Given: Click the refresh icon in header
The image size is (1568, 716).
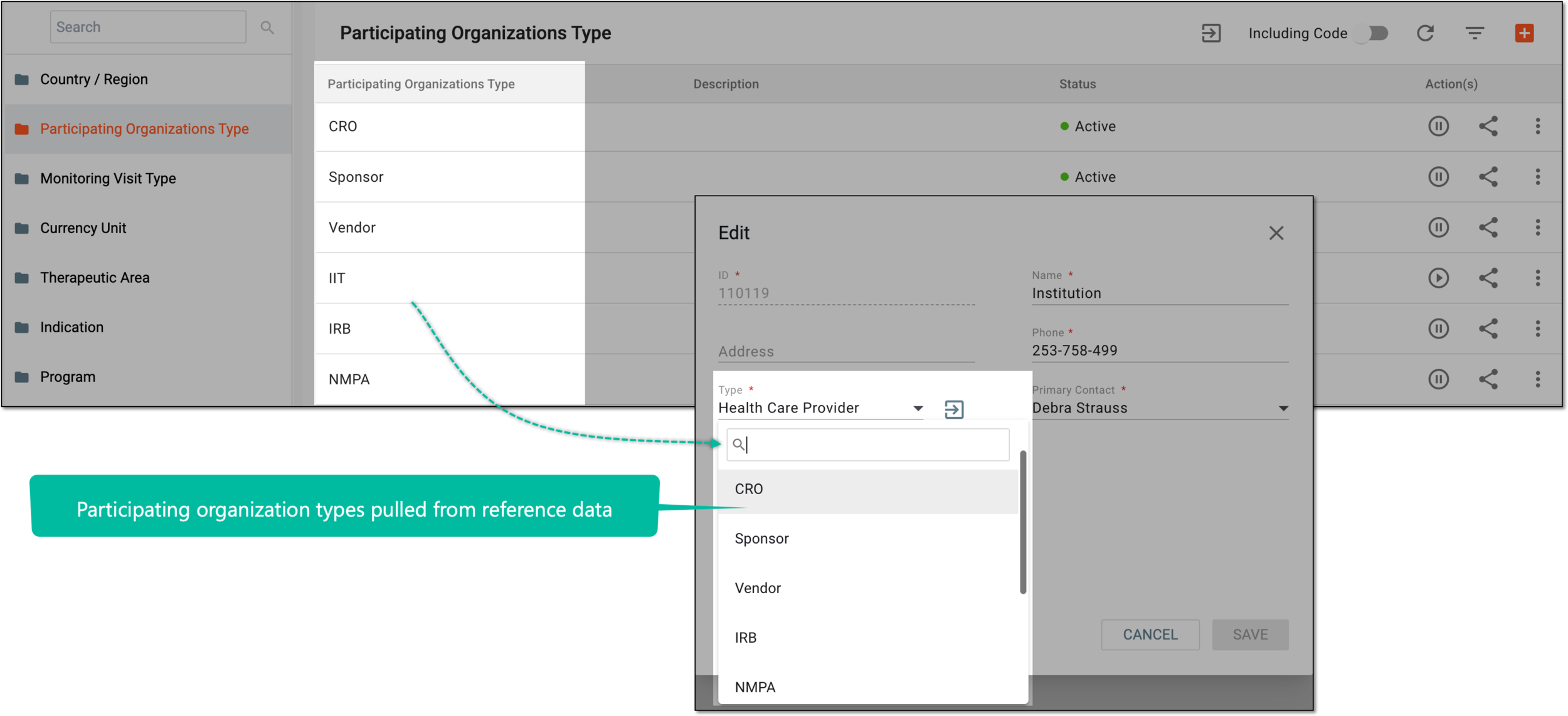Looking at the screenshot, I should [1426, 33].
